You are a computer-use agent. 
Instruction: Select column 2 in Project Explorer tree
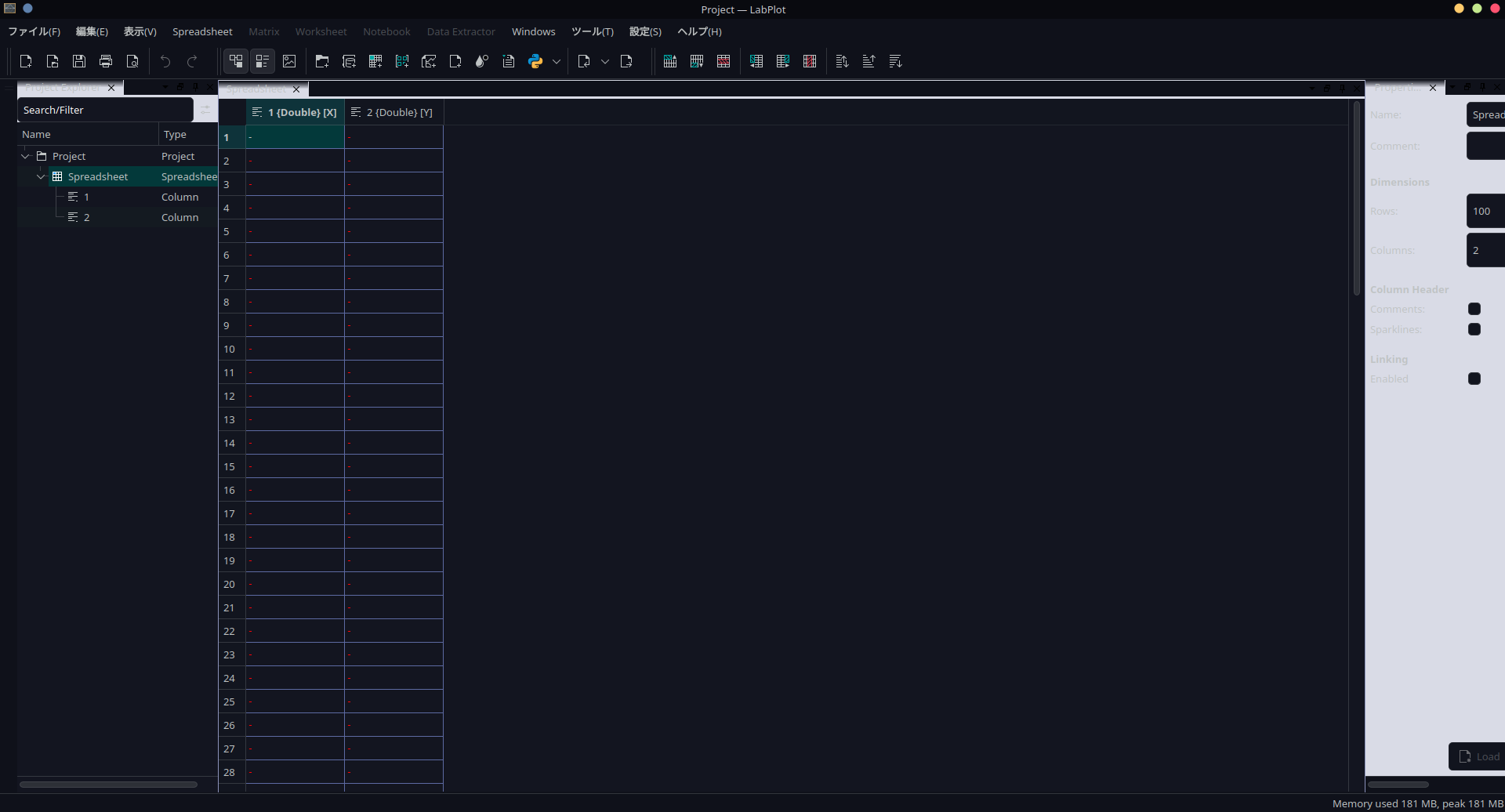[86, 217]
